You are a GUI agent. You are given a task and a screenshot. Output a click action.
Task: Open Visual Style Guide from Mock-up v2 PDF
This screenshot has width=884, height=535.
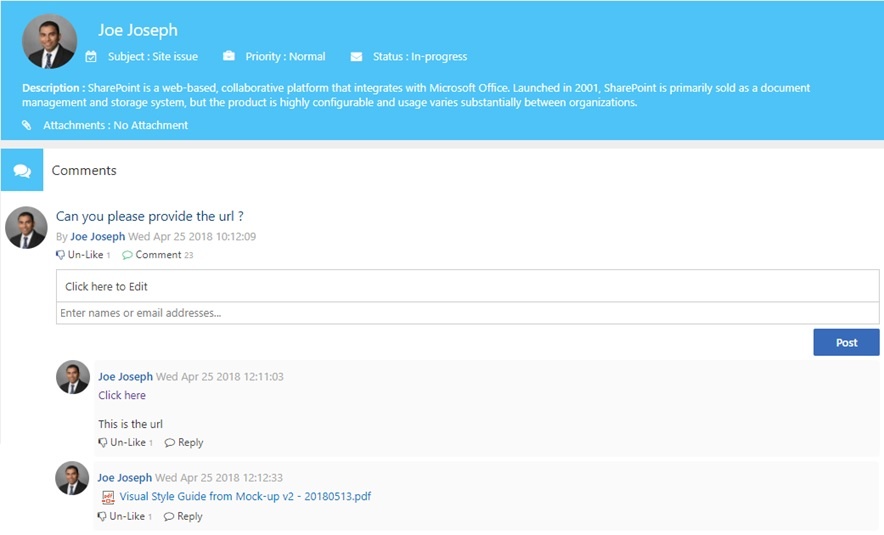[x=245, y=497]
